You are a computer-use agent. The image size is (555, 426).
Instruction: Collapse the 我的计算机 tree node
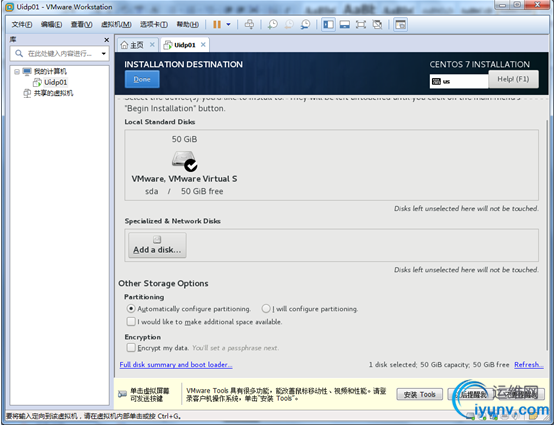pos(17,71)
